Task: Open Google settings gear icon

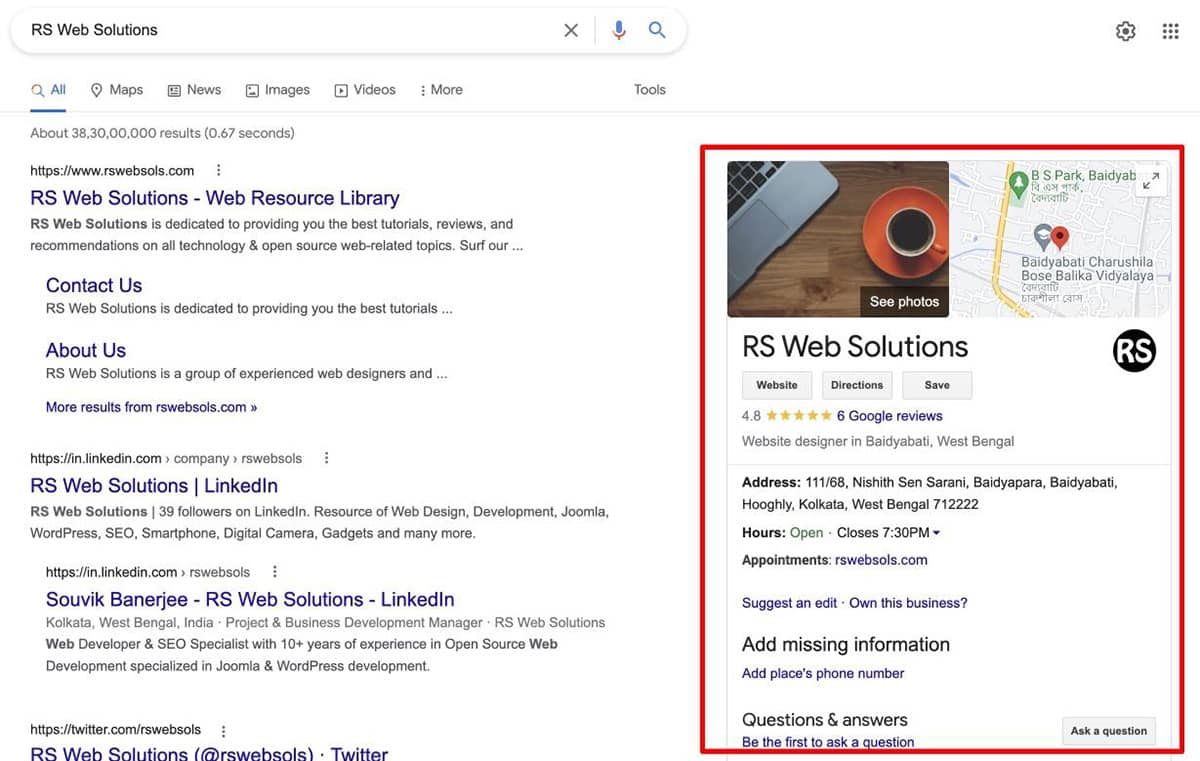Action: pyautogui.click(x=1126, y=31)
